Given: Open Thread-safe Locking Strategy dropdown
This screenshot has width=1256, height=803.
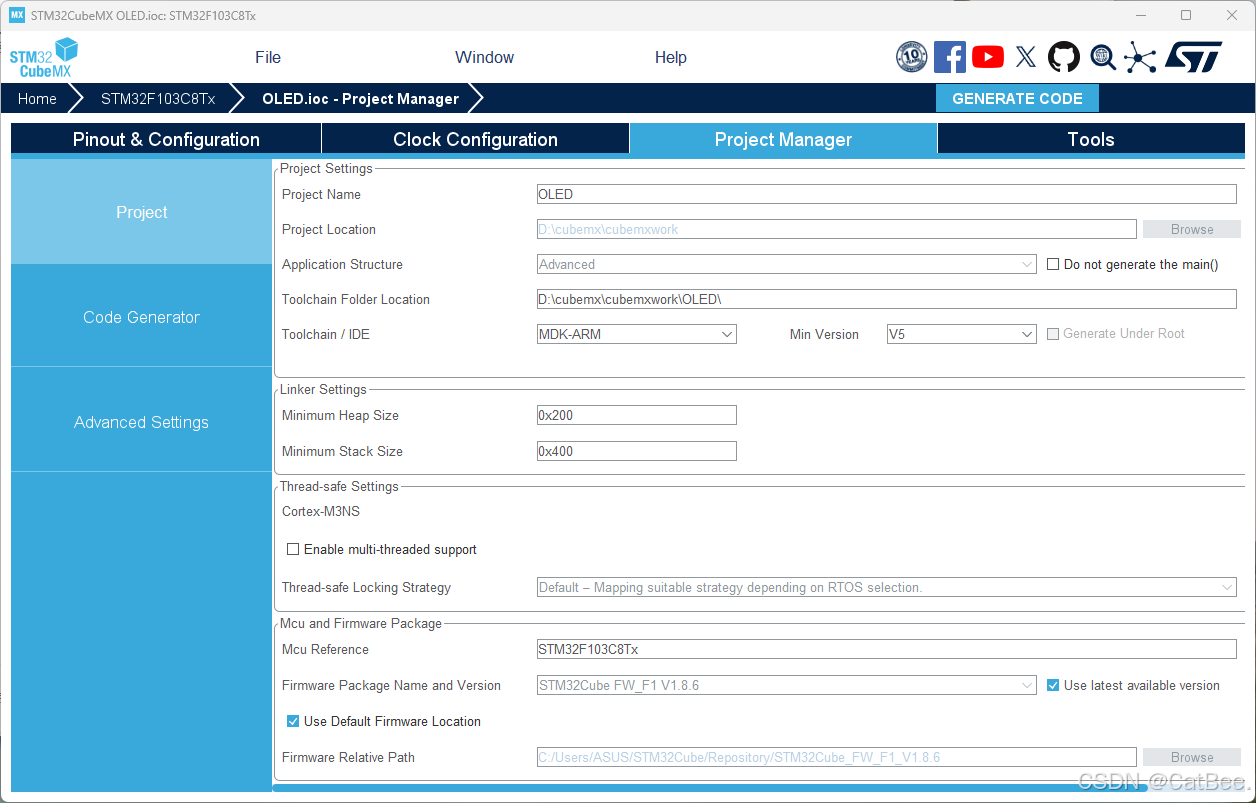Looking at the screenshot, I should [x=887, y=587].
